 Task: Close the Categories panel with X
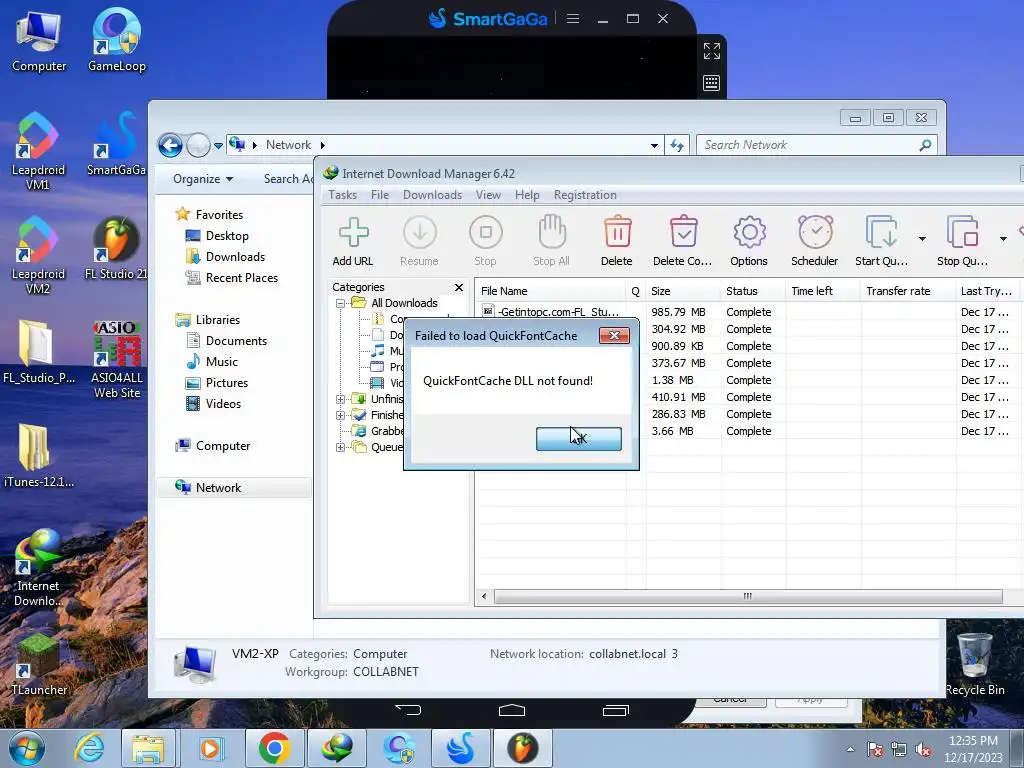coord(459,287)
